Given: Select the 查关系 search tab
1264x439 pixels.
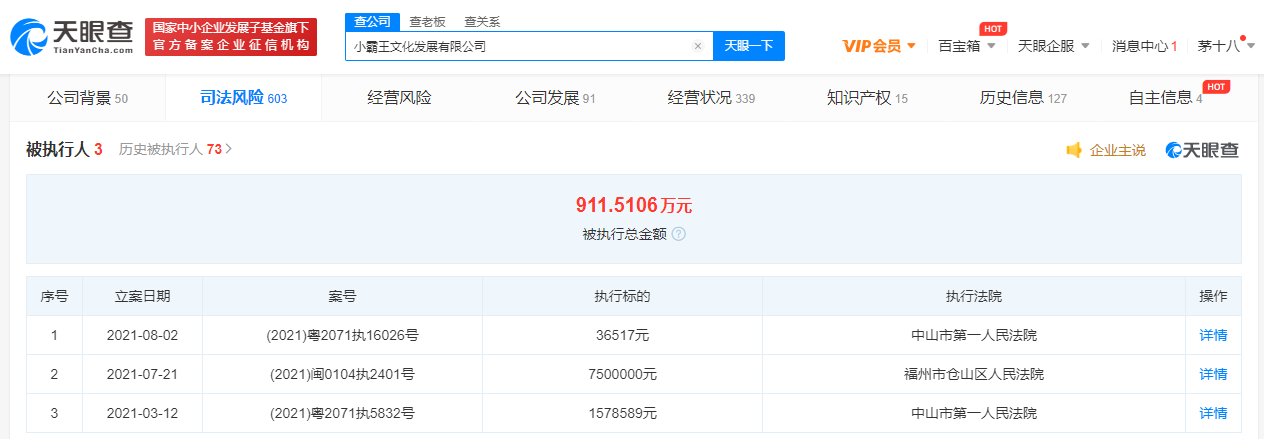Looking at the screenshot, I should 482,22.
